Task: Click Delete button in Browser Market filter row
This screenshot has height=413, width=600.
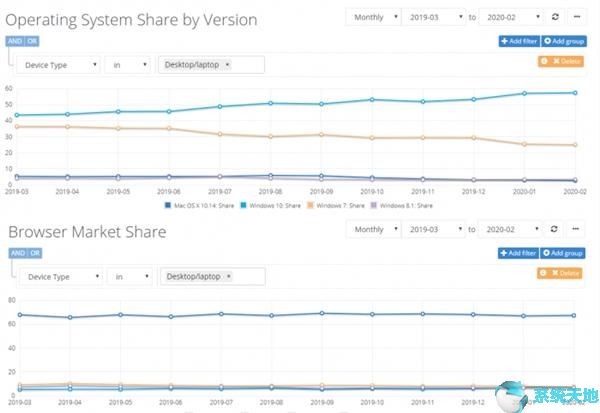Action: pyautogui.click(x=559, y=273)
